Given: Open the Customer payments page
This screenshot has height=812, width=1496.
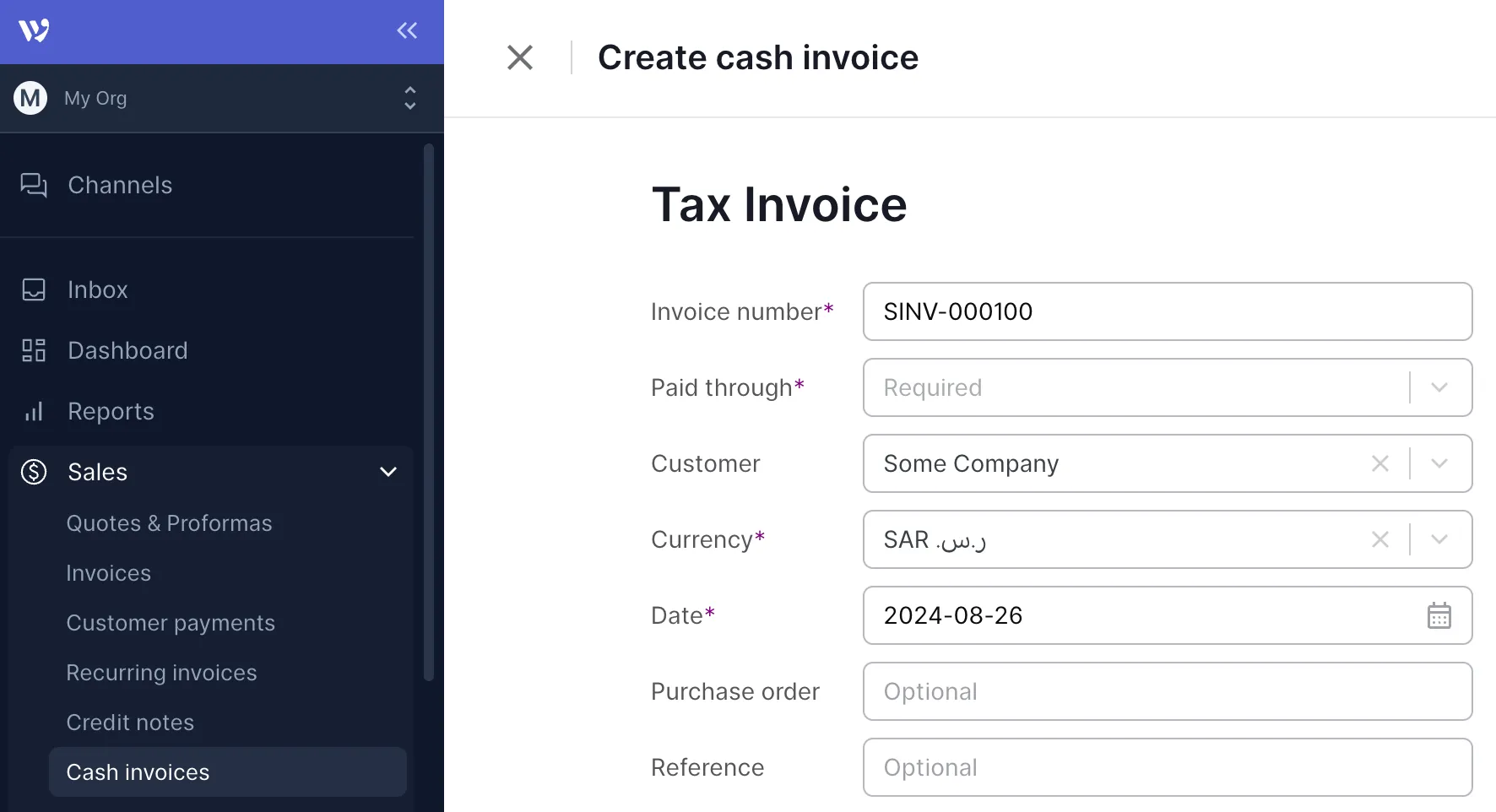Looking at the screenshot, I should click(171, 623).
